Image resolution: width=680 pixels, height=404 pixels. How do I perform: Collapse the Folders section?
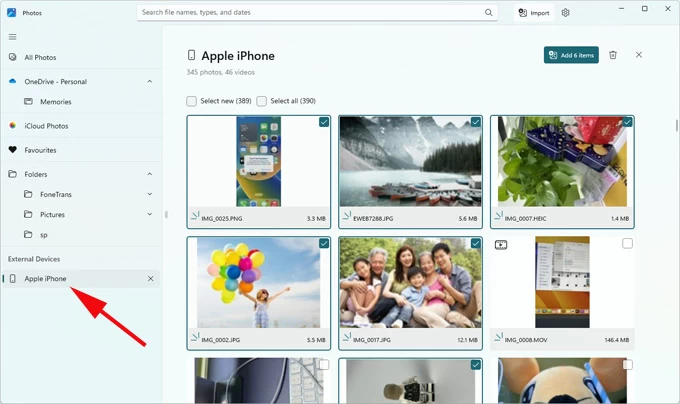click(x=150, y=174)
